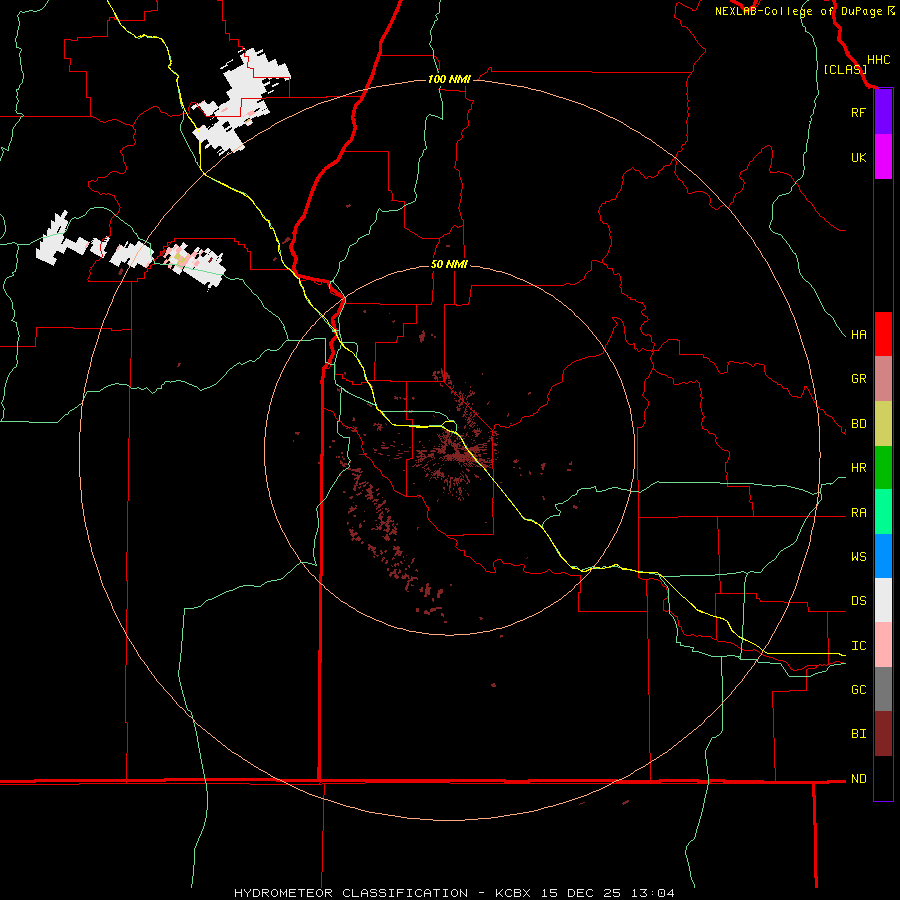
Task: Click the RA legend label
Action: [x=858, y=513]
